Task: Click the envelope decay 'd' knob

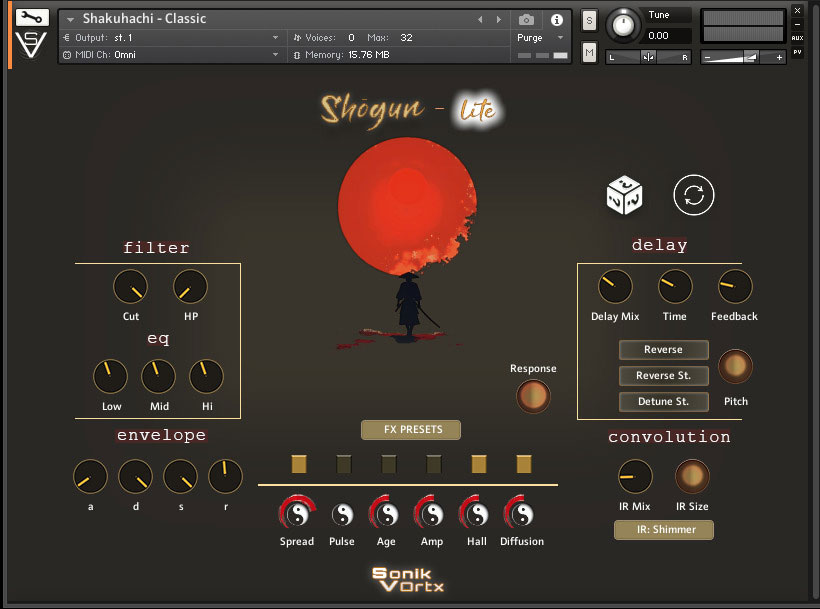Action: point(135,476)
